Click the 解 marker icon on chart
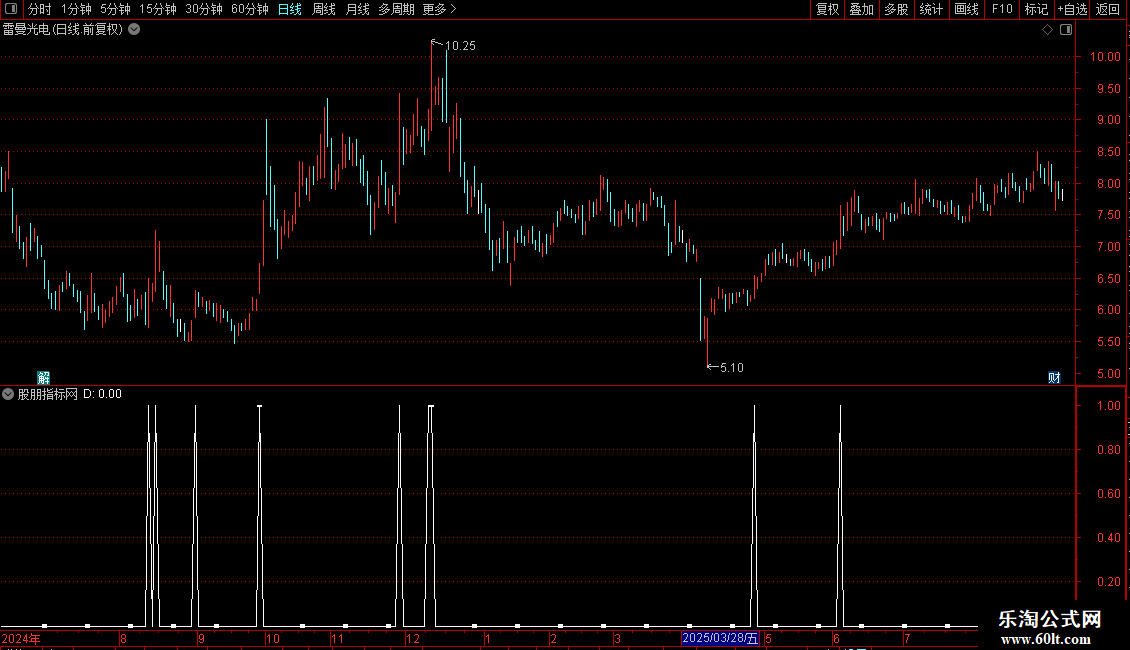Screen dimensions: 1130x650 pyautogui.click(x=44, y=378)
